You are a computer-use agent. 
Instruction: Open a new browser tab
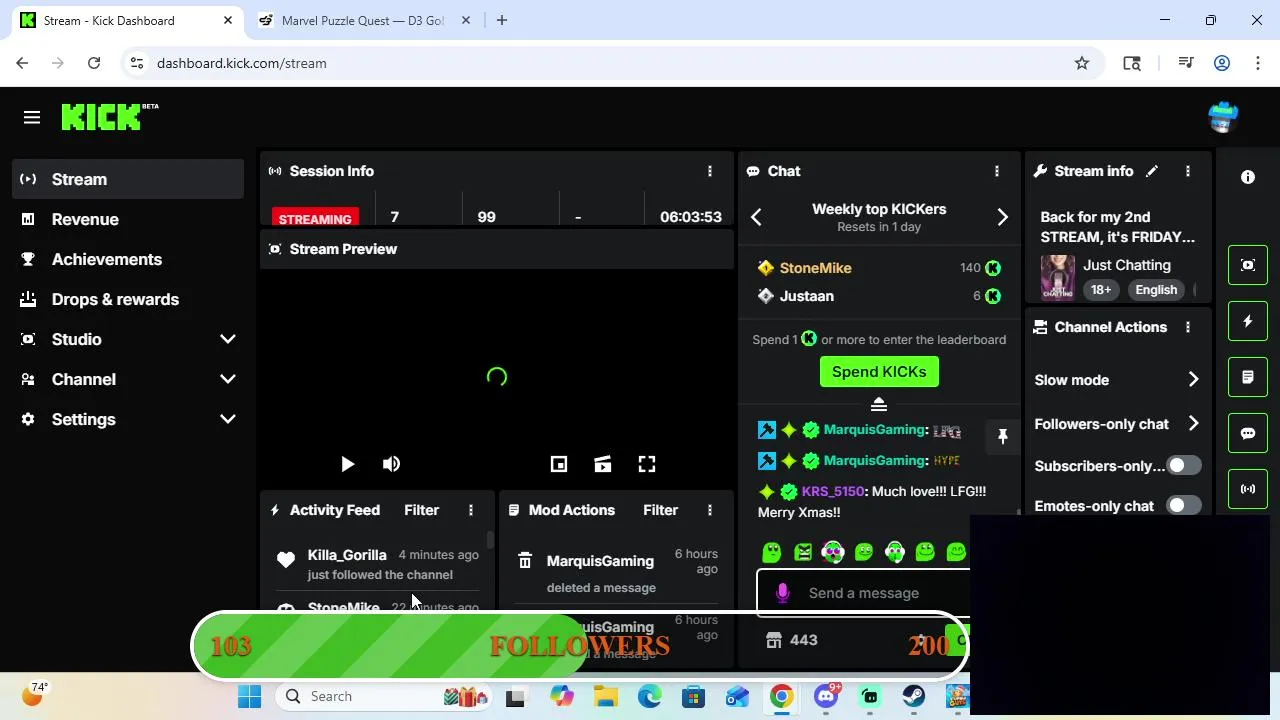502,20
